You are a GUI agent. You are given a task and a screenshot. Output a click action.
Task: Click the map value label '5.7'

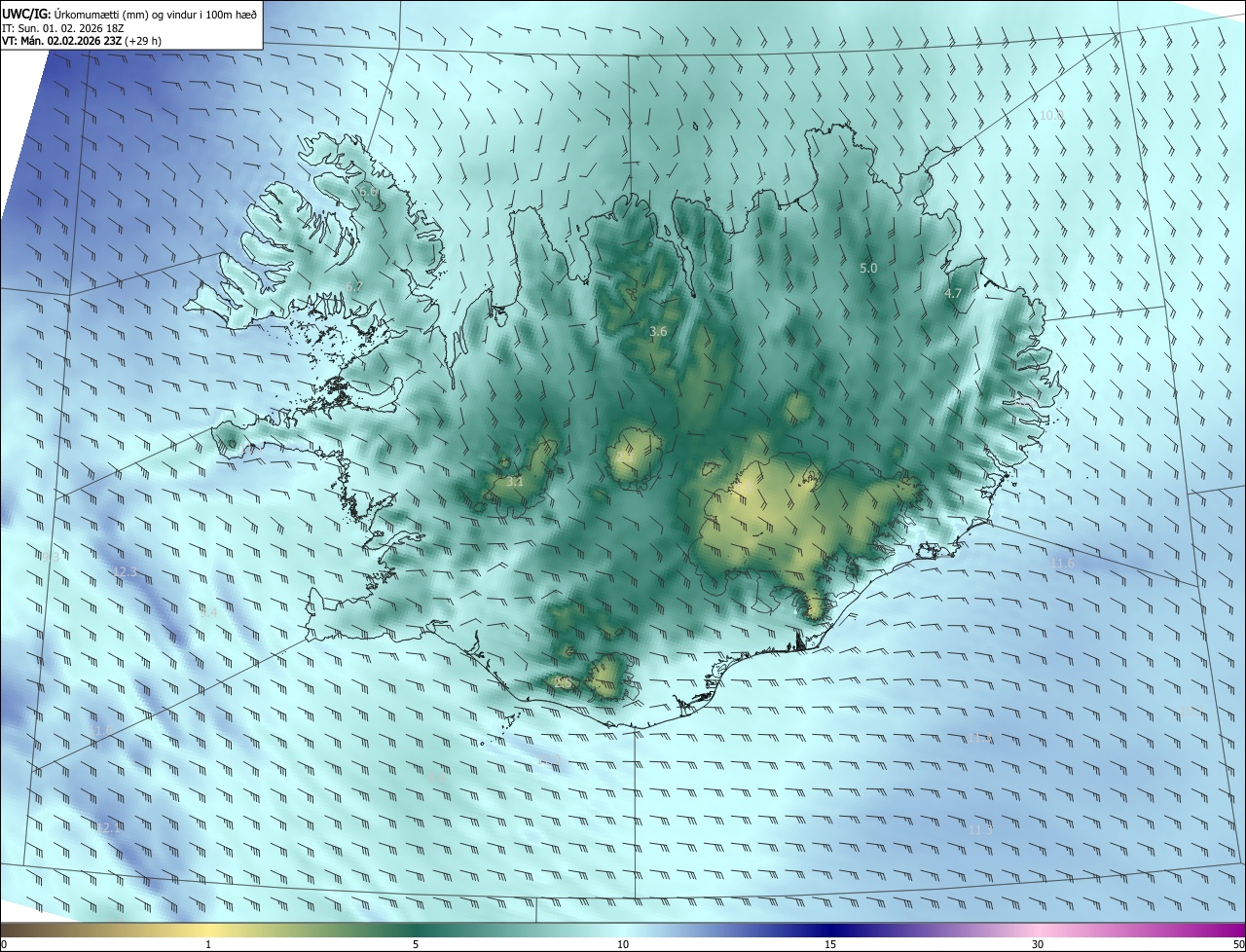(x=354, y=287)
